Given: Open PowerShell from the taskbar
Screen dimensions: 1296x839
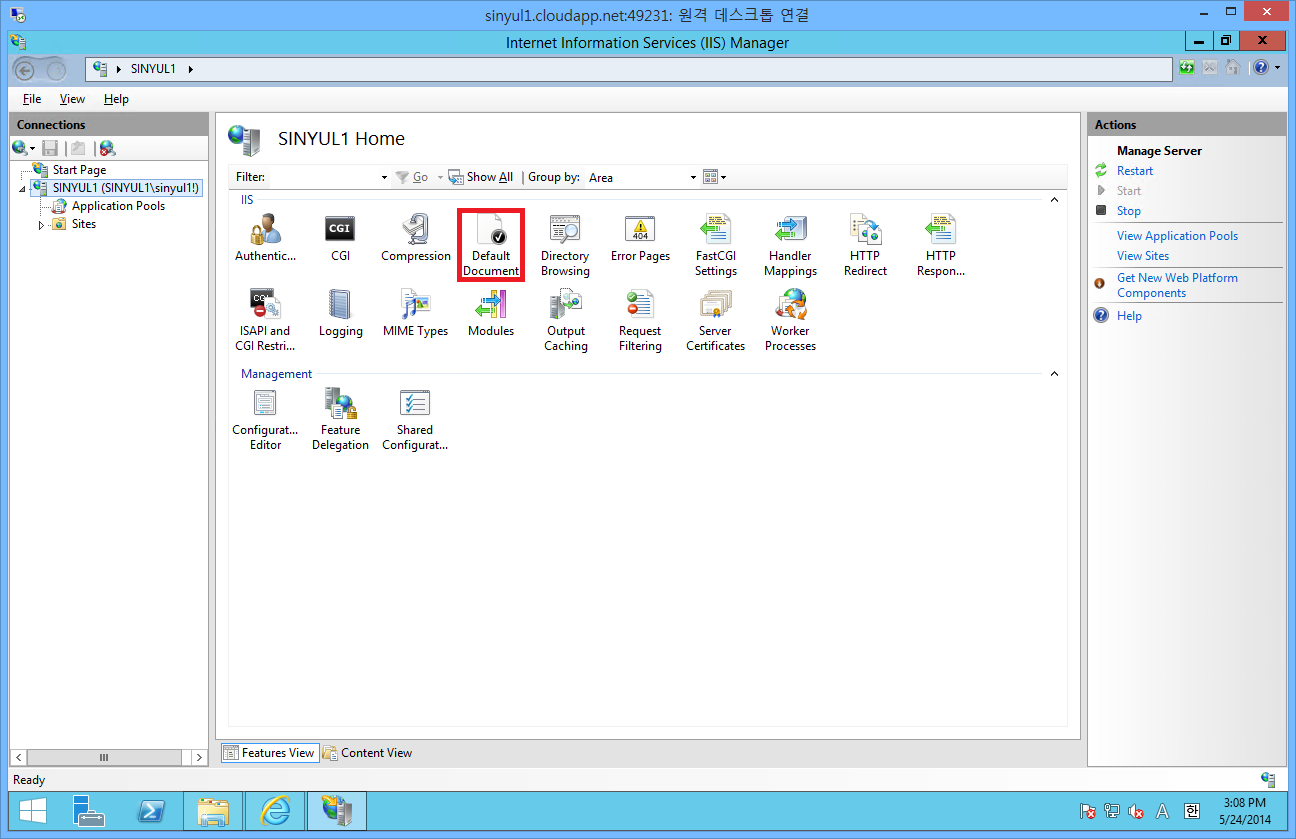Looking at the screenshot, I should (152, 811).
